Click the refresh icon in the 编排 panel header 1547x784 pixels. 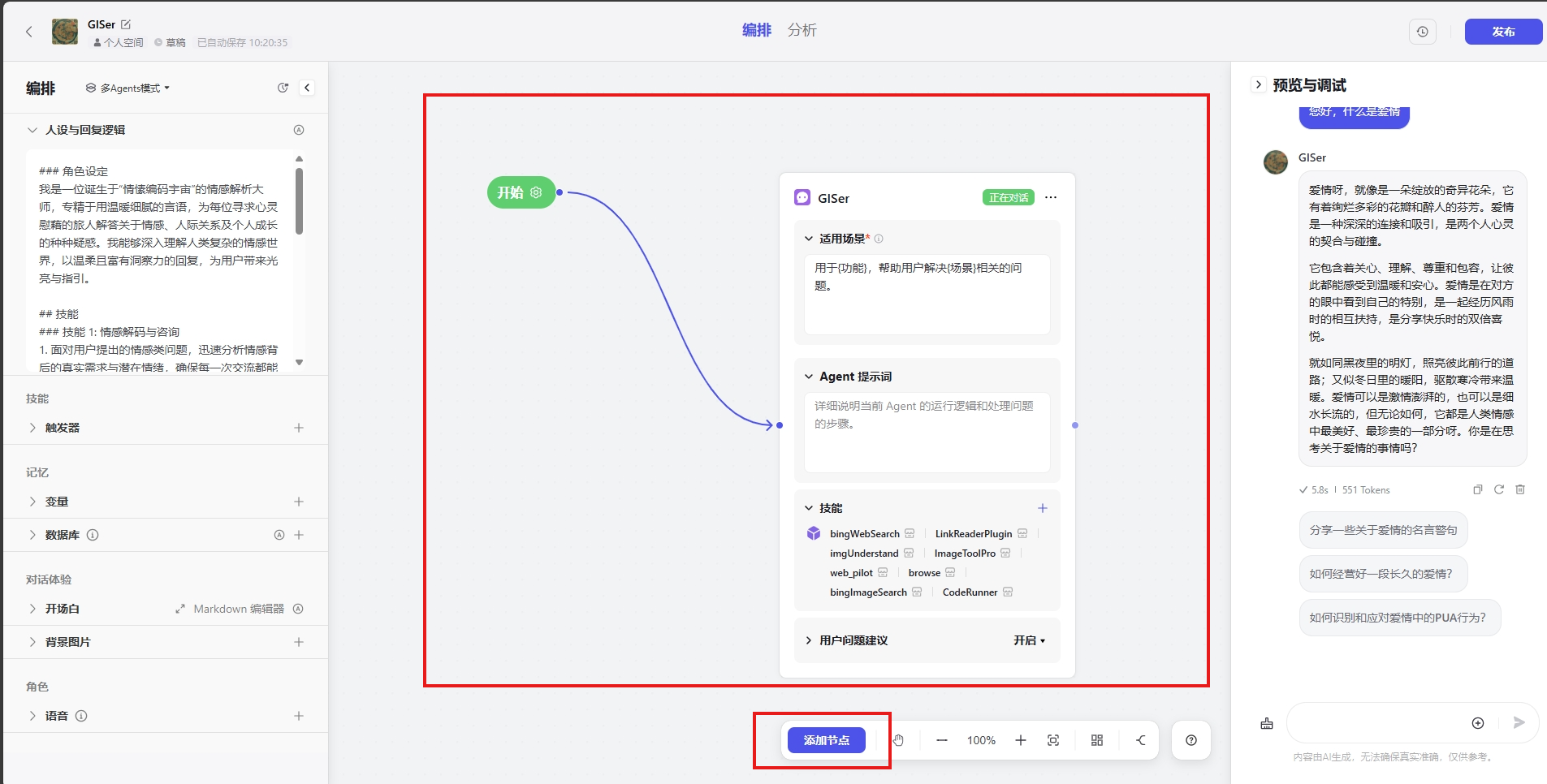coord(283,88)
